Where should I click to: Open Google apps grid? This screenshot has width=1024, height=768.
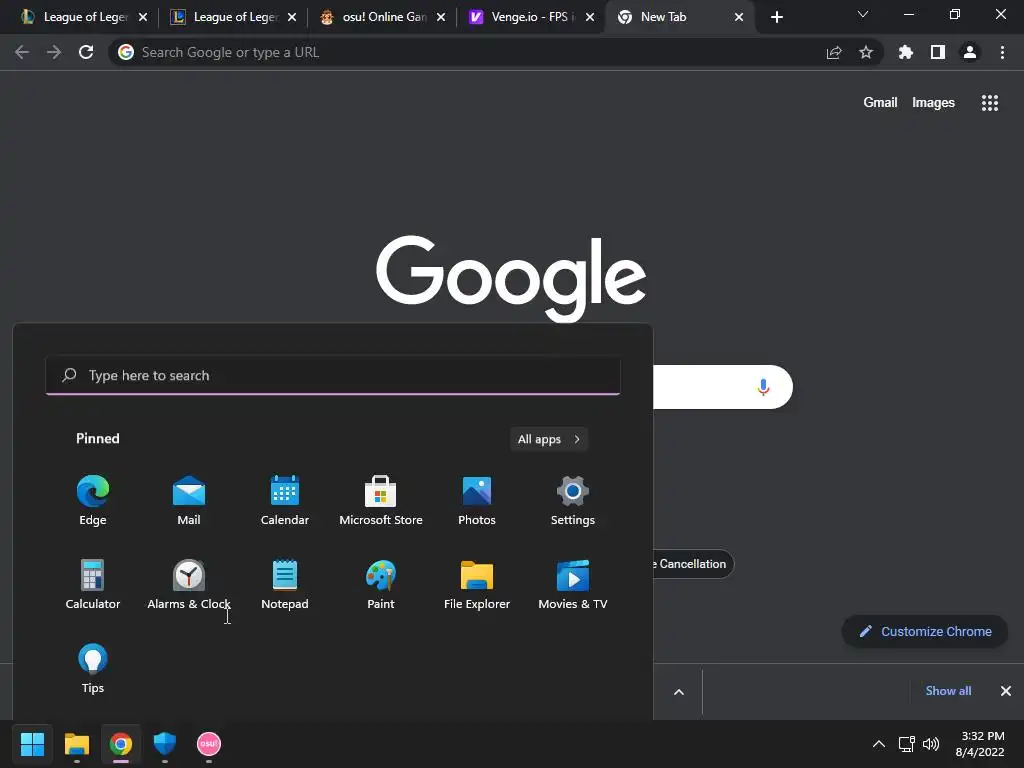tap(990, 103)
